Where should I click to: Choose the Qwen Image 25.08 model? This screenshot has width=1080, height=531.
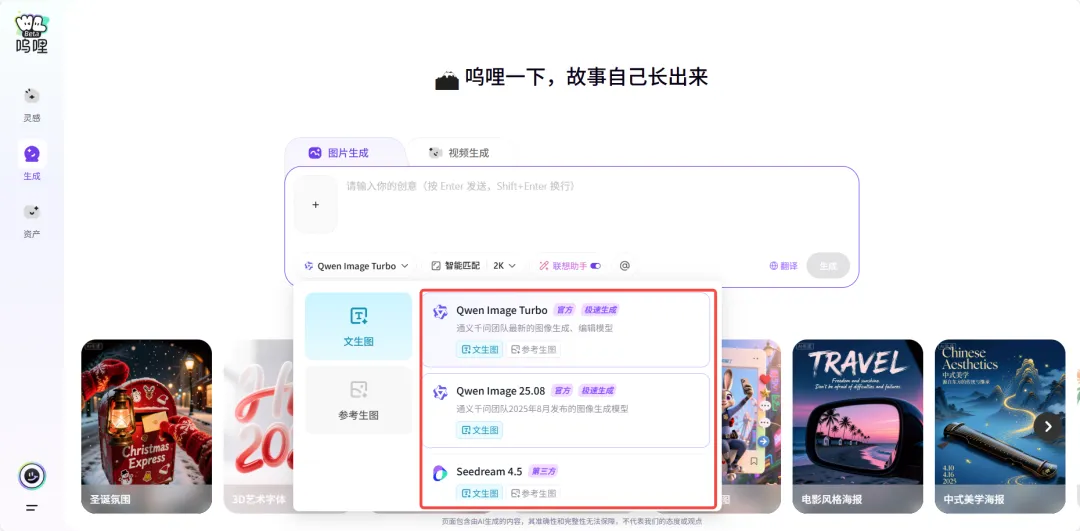pos(565,410)
